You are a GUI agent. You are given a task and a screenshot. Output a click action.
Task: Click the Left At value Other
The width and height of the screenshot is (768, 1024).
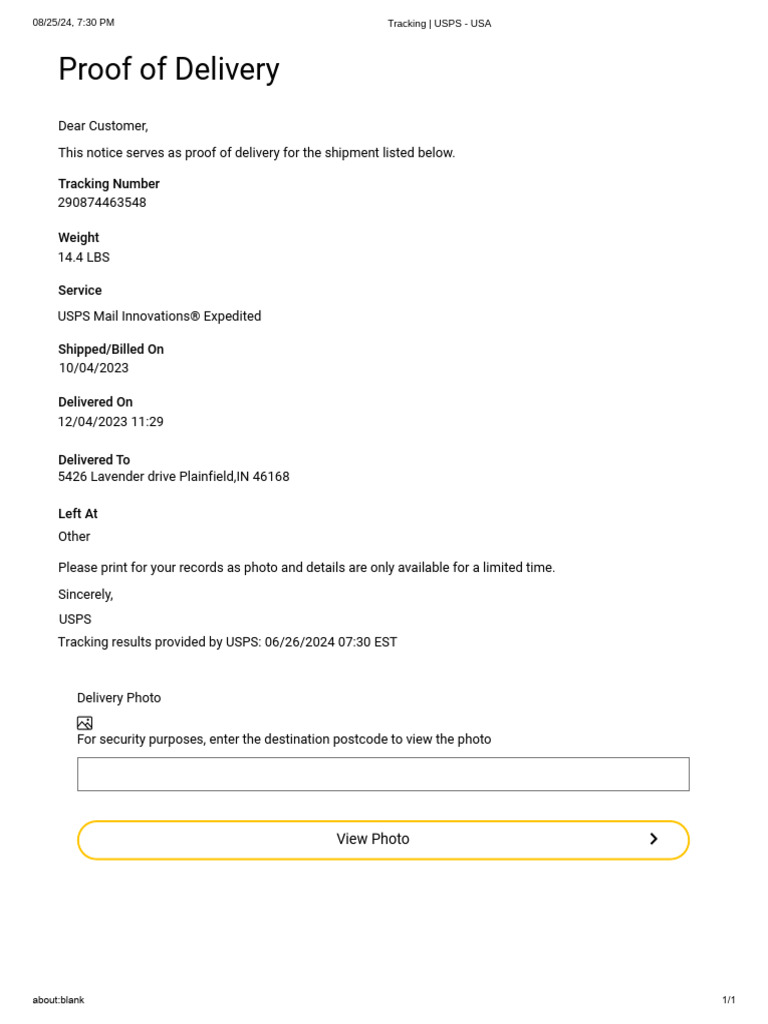(x=74, y=536)
